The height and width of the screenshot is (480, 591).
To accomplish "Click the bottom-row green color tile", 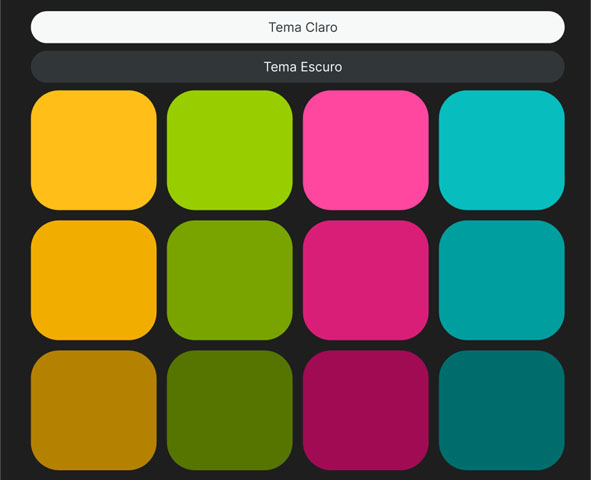I will 230,410.
